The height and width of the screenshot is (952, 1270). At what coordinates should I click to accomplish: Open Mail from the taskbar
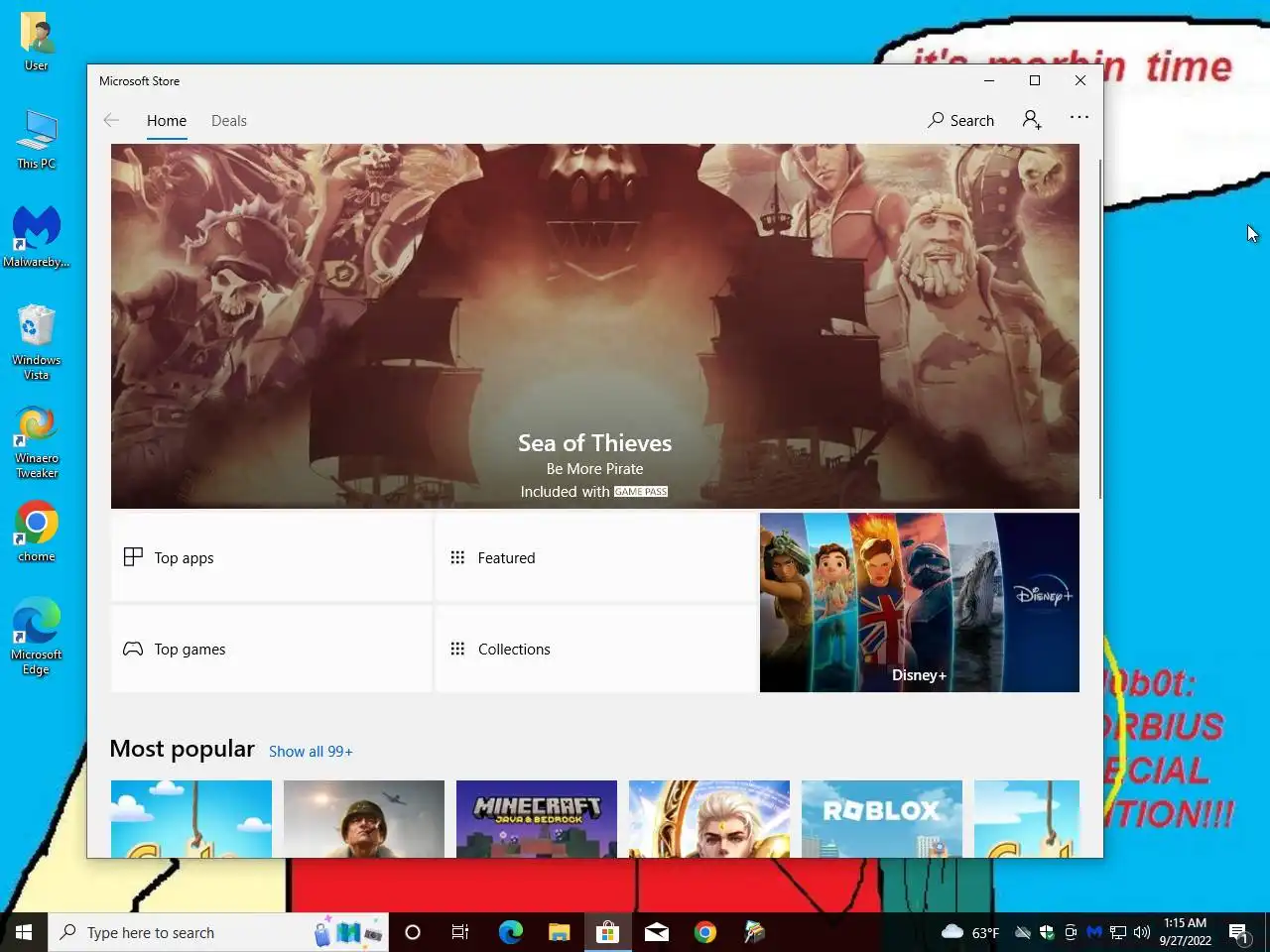[657, 932]
